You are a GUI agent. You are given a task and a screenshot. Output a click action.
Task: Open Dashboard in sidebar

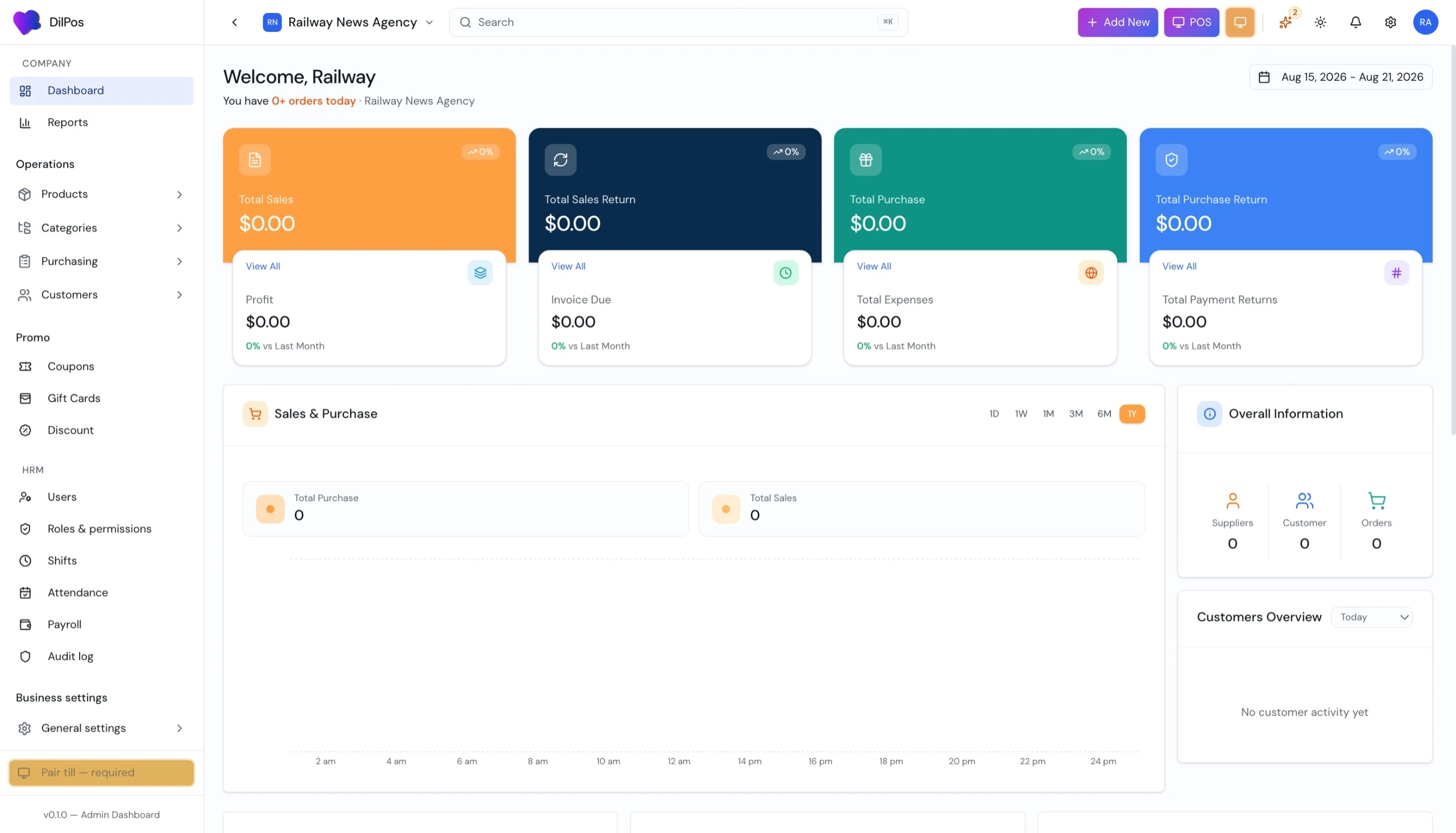pyautogui.click(x=101, y=90)
